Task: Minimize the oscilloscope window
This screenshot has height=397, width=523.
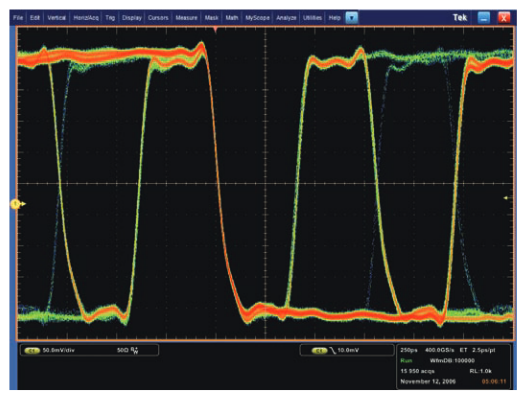Action: [484, 18]
